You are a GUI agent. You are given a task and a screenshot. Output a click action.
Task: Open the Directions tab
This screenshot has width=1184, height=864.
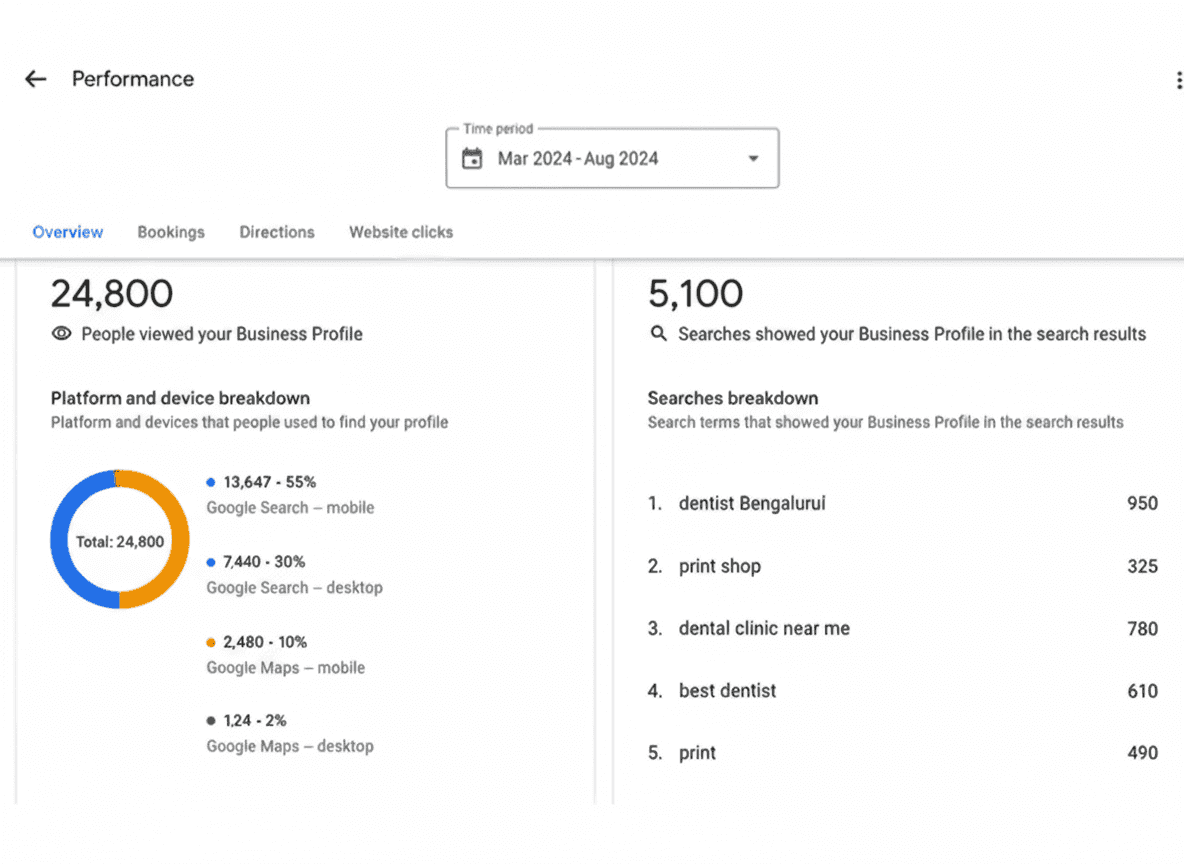[277, 232]
